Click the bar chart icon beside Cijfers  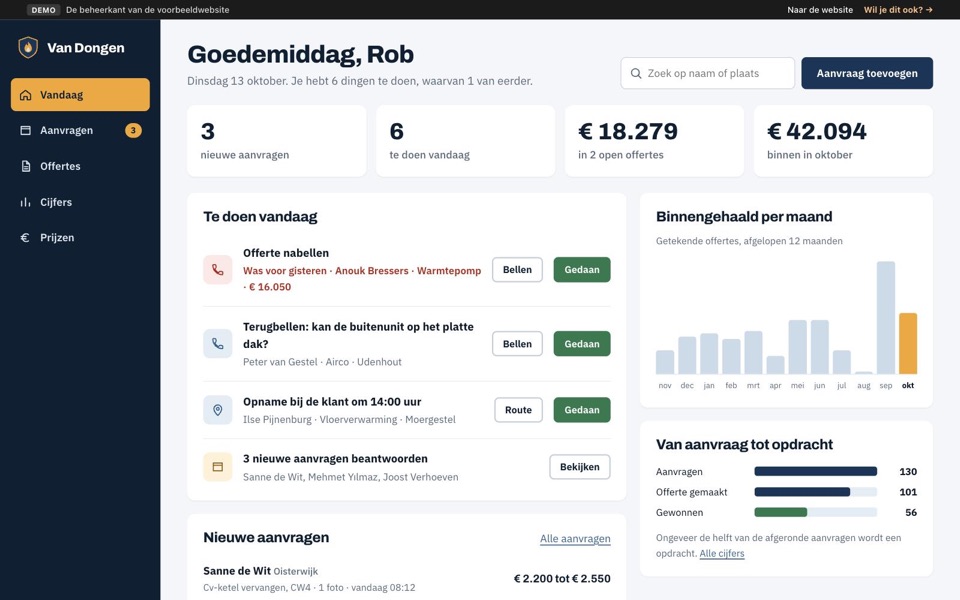click(25, 202)
